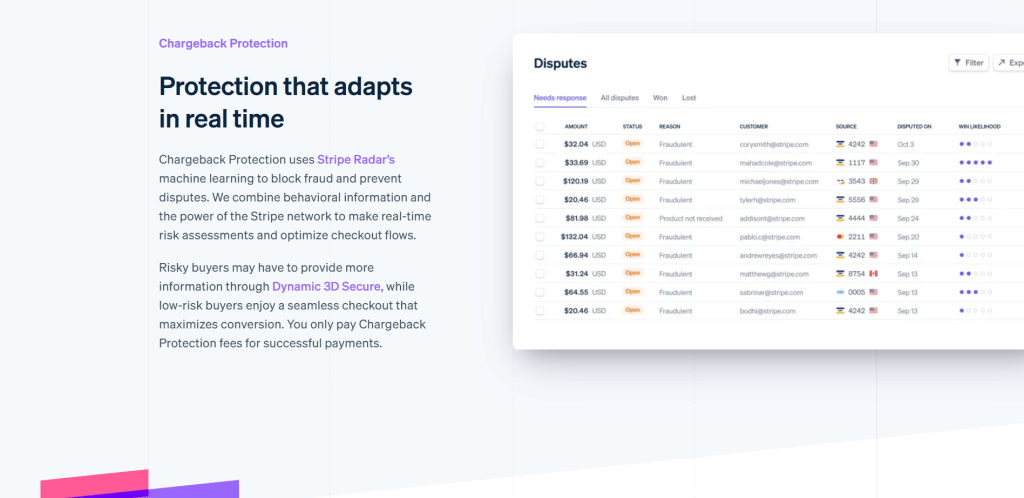The height and width of the screenshot is (498, 1024).
Task: Click the Open status badge for tylerh@stripe.com
Action: (632, 199)
